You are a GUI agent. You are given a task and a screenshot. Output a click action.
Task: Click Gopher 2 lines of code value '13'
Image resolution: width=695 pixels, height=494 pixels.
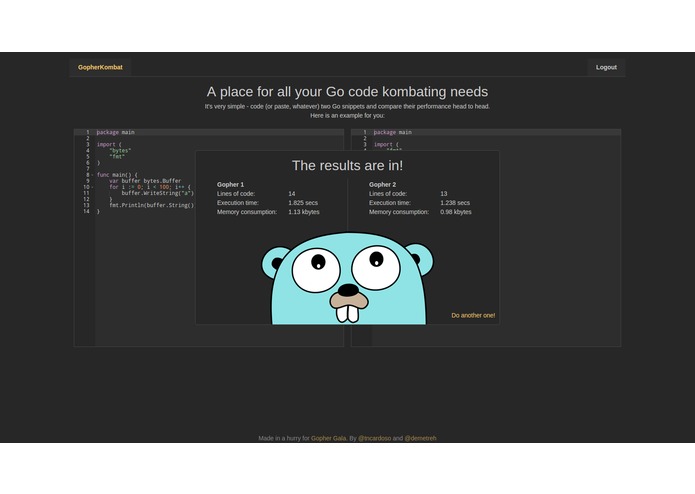coord(444,194)
